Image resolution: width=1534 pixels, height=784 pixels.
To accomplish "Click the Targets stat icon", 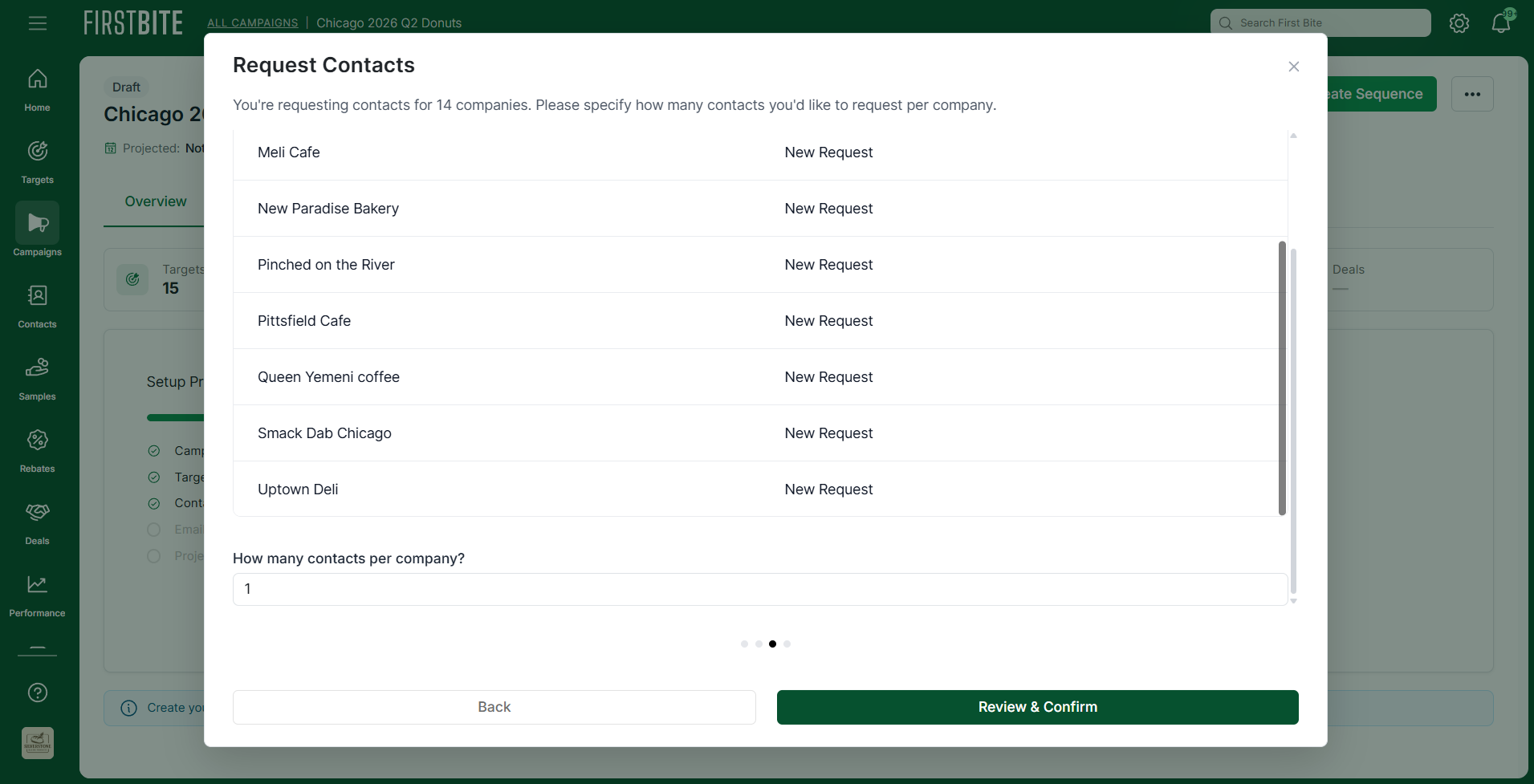I will (132, 279).
